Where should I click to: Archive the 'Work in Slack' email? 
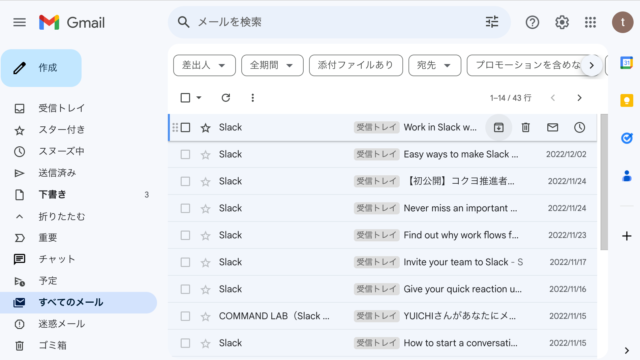point(498,127)
